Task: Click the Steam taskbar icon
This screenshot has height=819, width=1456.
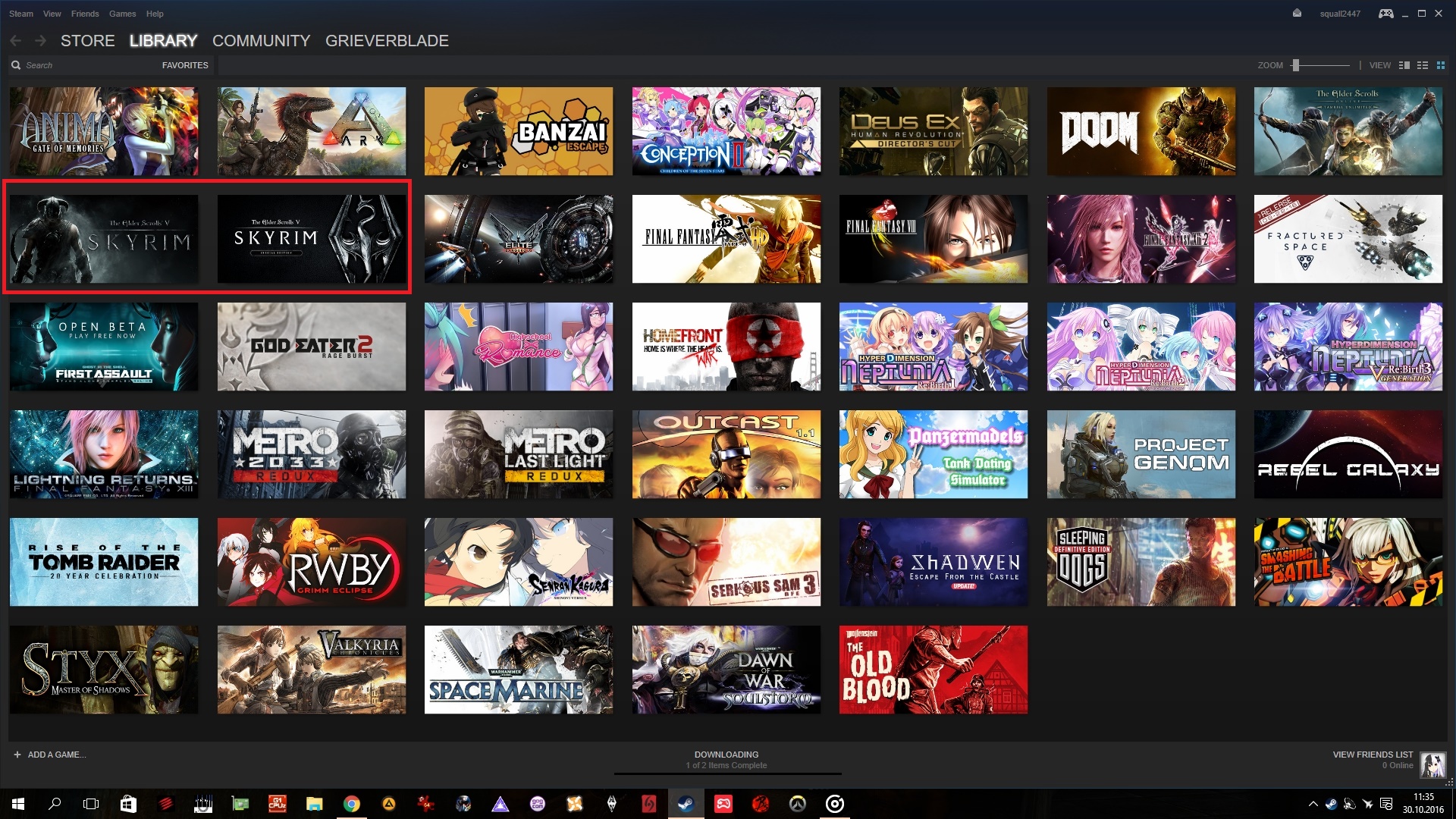Action: [686, 804]
